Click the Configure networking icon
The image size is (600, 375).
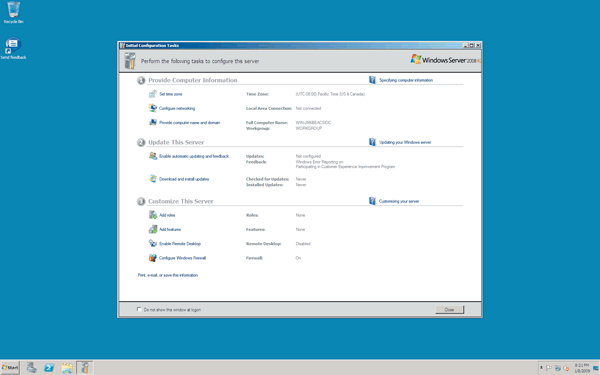tap(153, 108)
